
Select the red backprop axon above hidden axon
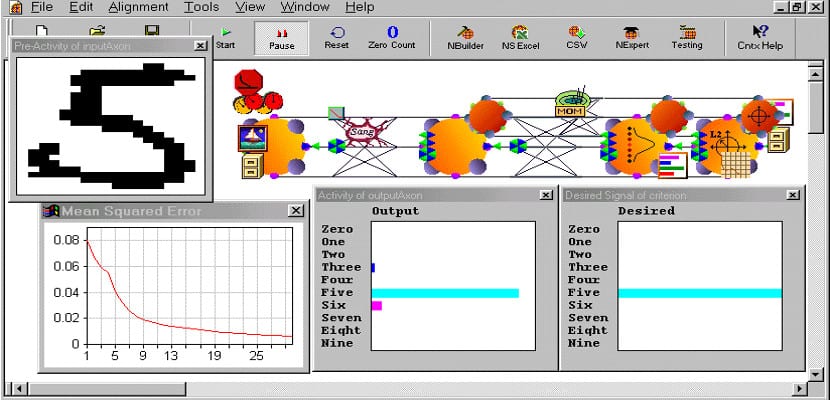click(488, 114)
